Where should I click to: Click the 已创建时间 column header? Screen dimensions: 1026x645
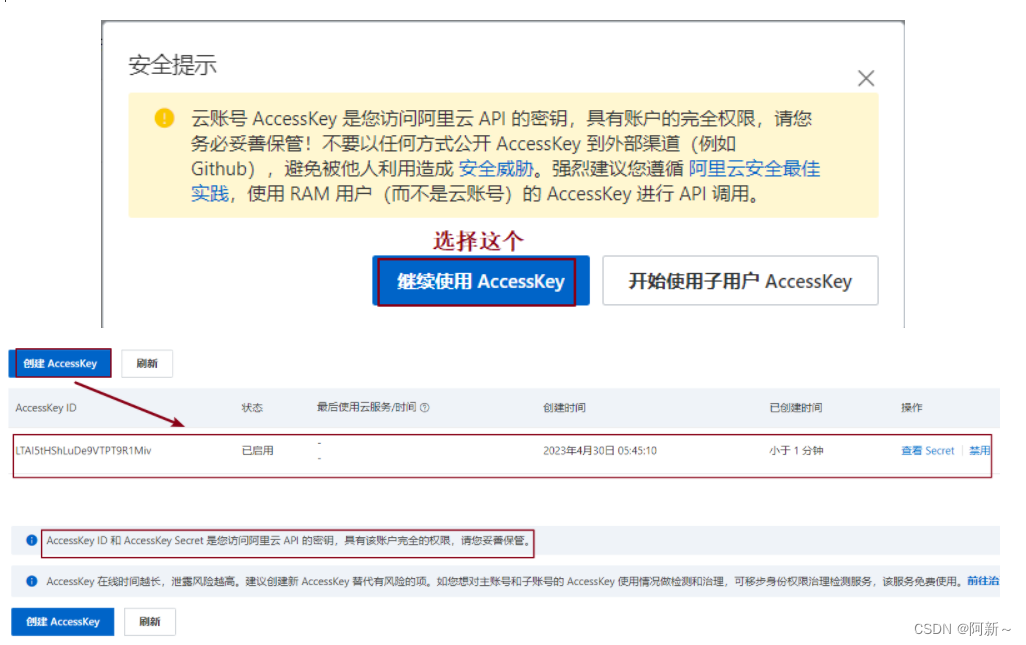(796, 408)
